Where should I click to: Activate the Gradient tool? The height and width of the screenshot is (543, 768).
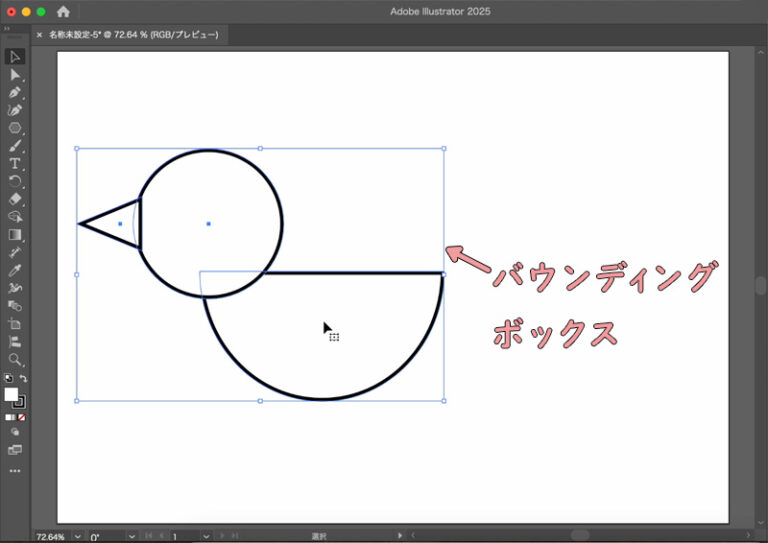pos(15,235)
